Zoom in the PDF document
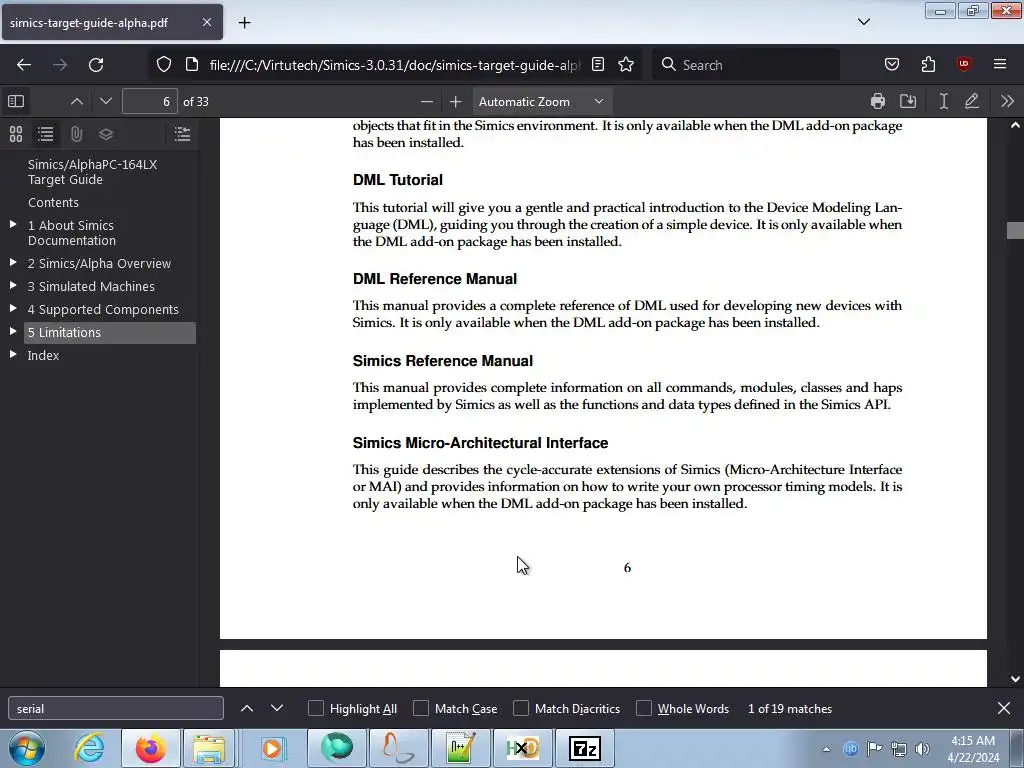Screen dimensions: 1024x768 pyautogui.click(x=455, y=102)
